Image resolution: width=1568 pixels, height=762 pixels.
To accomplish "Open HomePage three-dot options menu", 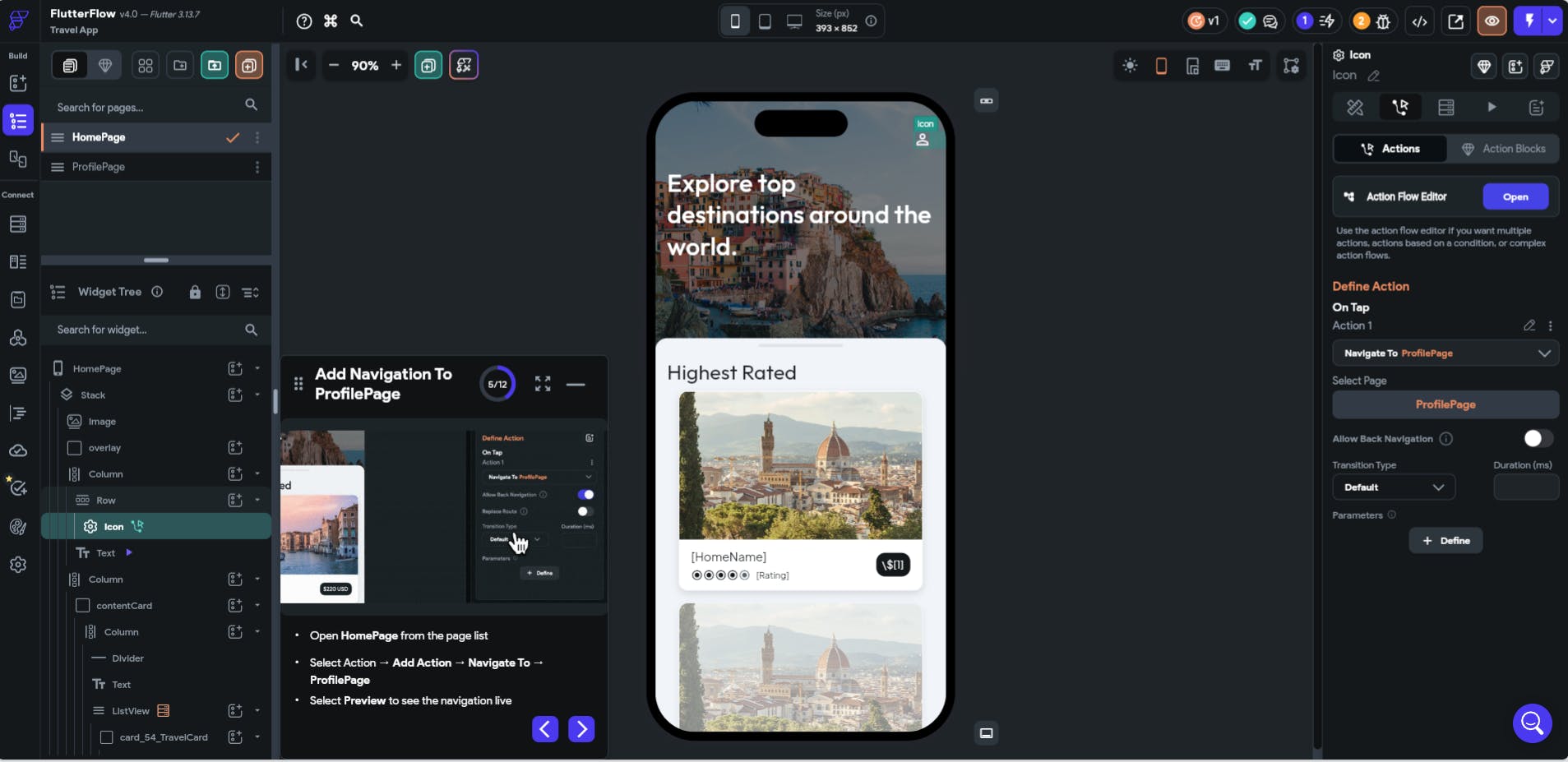I will coord(257,137).
